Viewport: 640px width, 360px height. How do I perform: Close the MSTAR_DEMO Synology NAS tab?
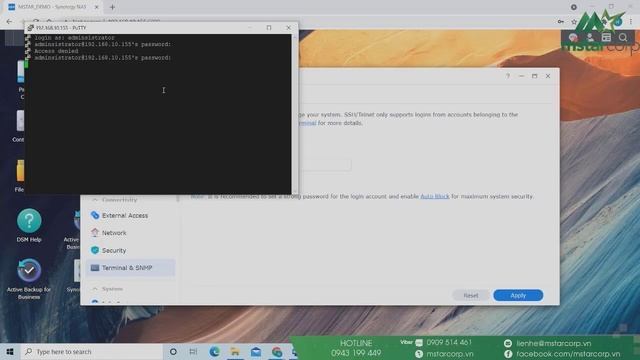97,7
